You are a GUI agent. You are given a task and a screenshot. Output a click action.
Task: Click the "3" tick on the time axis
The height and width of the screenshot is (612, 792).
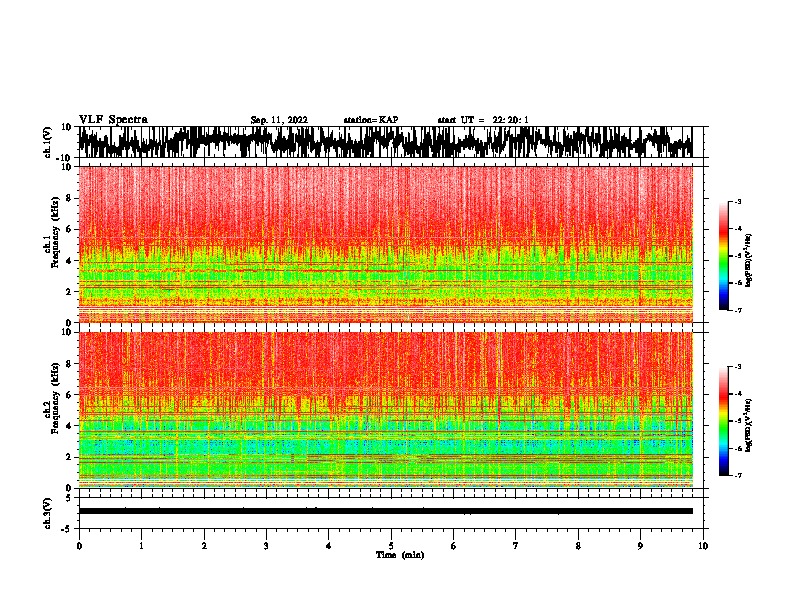pyautogui.click(x=266, y=546)
